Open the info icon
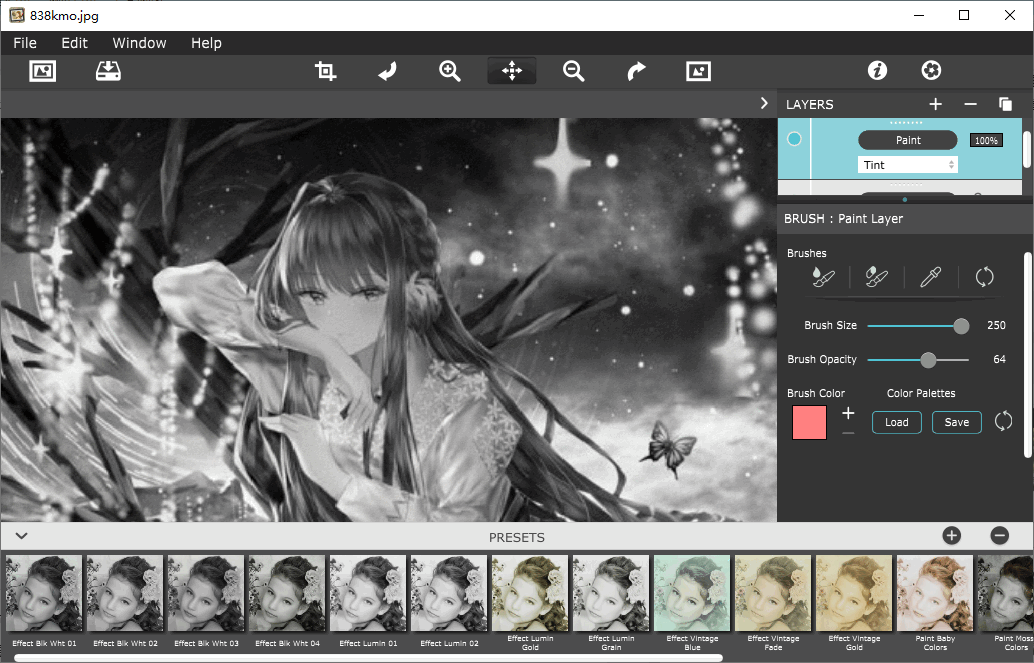Image resolution: width=1034 pixels, height=663 pixels. click(877, 71)
